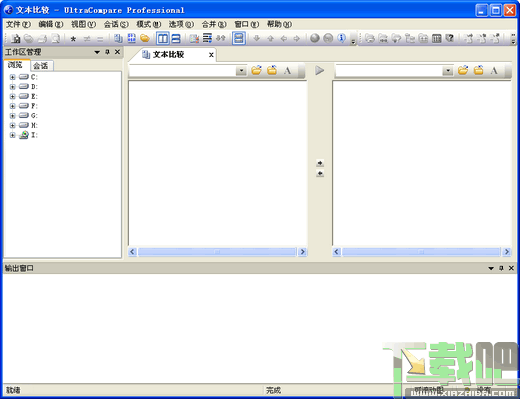Close the 文本比较 tab

click(x=211, y=55)
